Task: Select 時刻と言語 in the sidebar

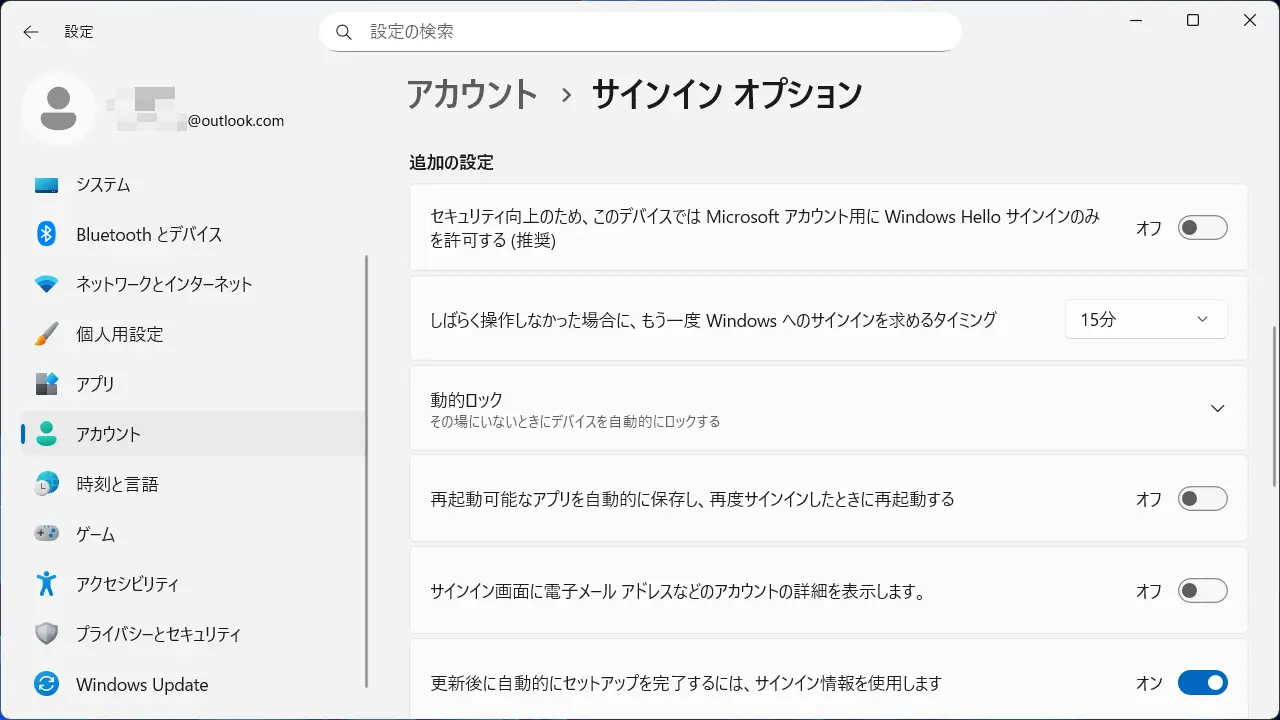Action: click(x=117, y=484)
